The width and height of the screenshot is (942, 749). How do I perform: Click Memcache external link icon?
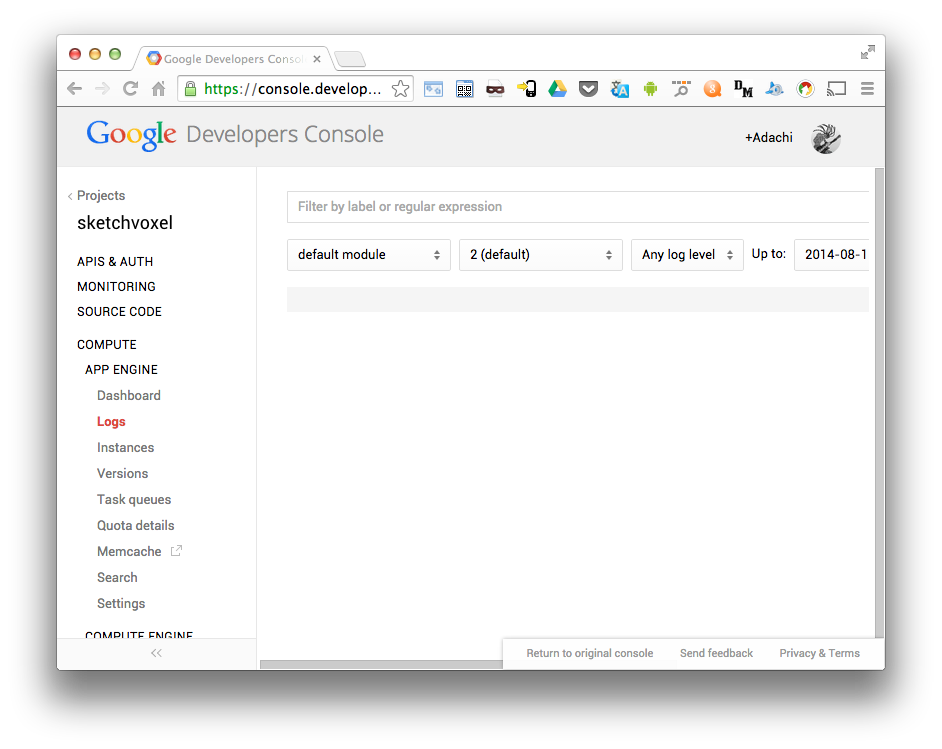[176, 551]
